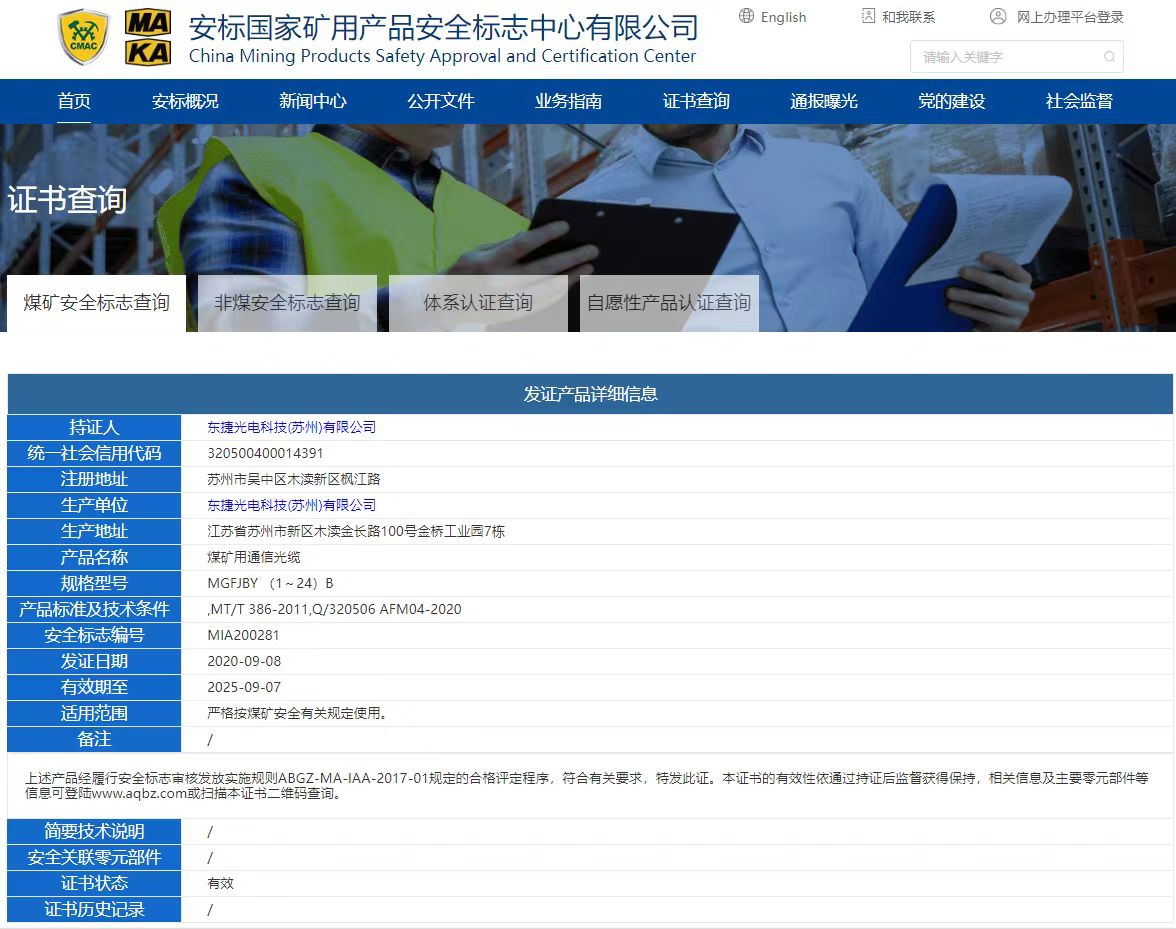Switch language to English
Image resolution: width=1176 pixels, height=929 pixels.
click(x=783, y=17)
